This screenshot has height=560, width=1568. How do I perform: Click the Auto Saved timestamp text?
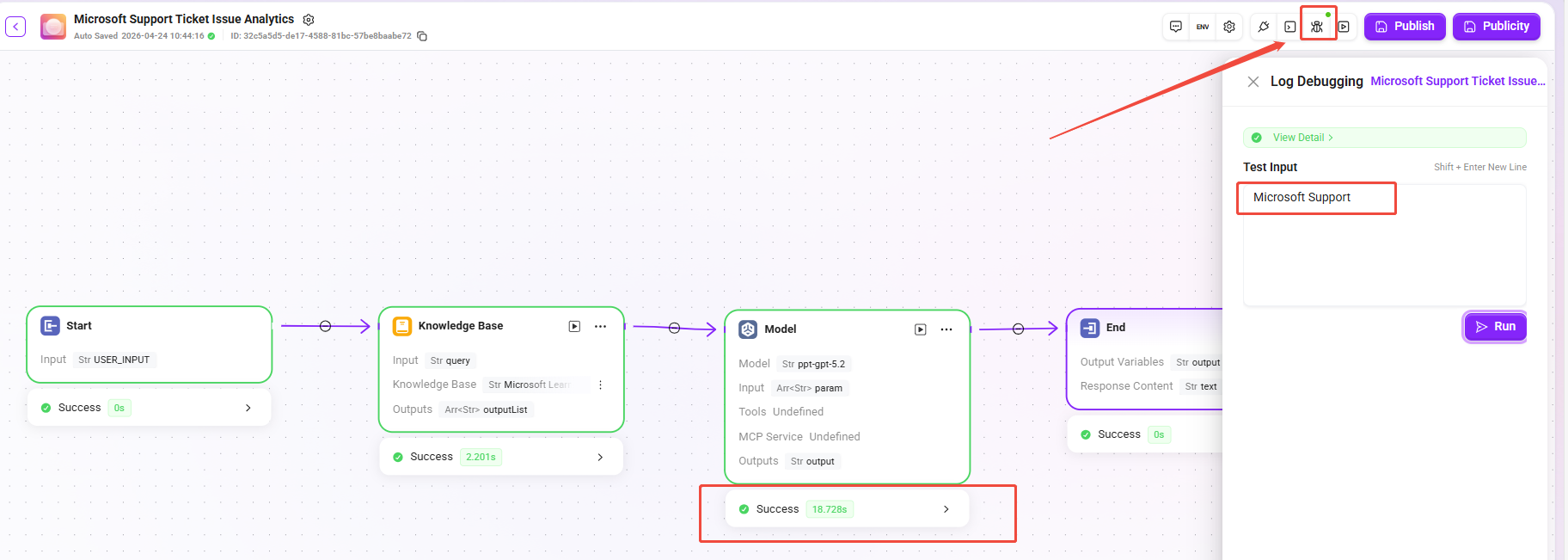(139, 36)
